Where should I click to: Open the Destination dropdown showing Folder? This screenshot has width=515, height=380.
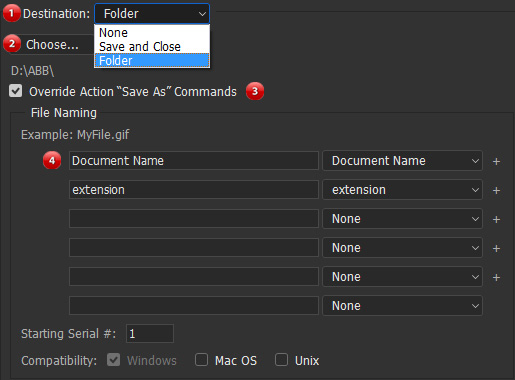pos(152,14)
